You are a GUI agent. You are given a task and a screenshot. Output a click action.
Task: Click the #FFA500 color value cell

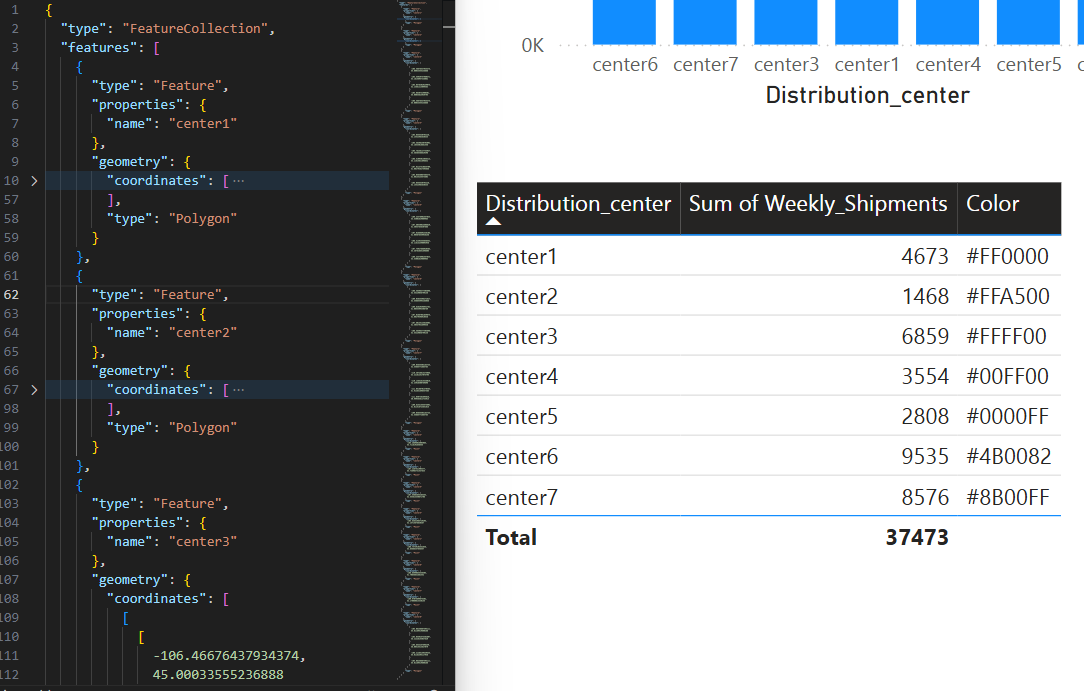(1007, 297)
